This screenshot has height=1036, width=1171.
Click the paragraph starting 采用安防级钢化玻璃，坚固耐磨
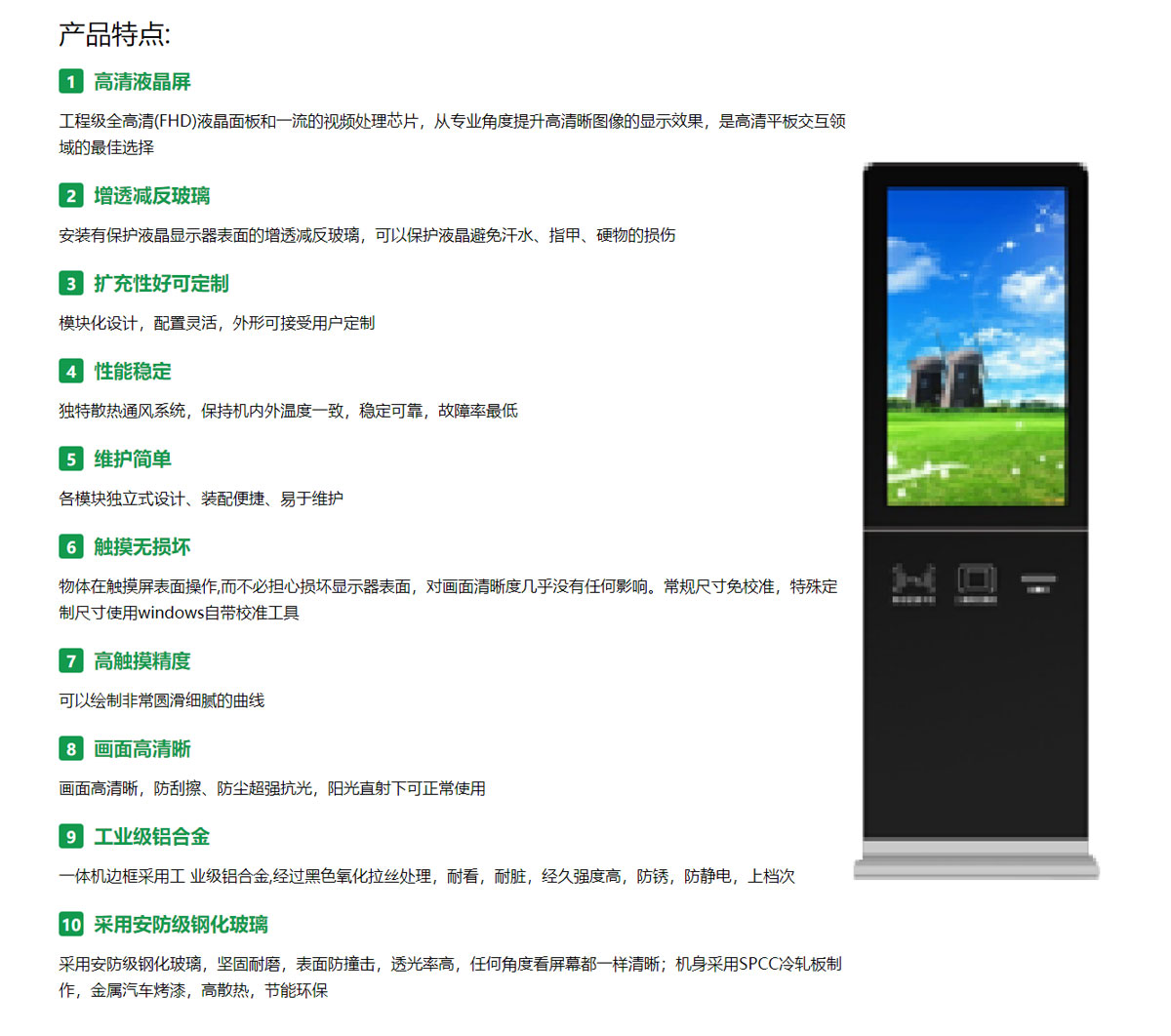click(451, 976)
